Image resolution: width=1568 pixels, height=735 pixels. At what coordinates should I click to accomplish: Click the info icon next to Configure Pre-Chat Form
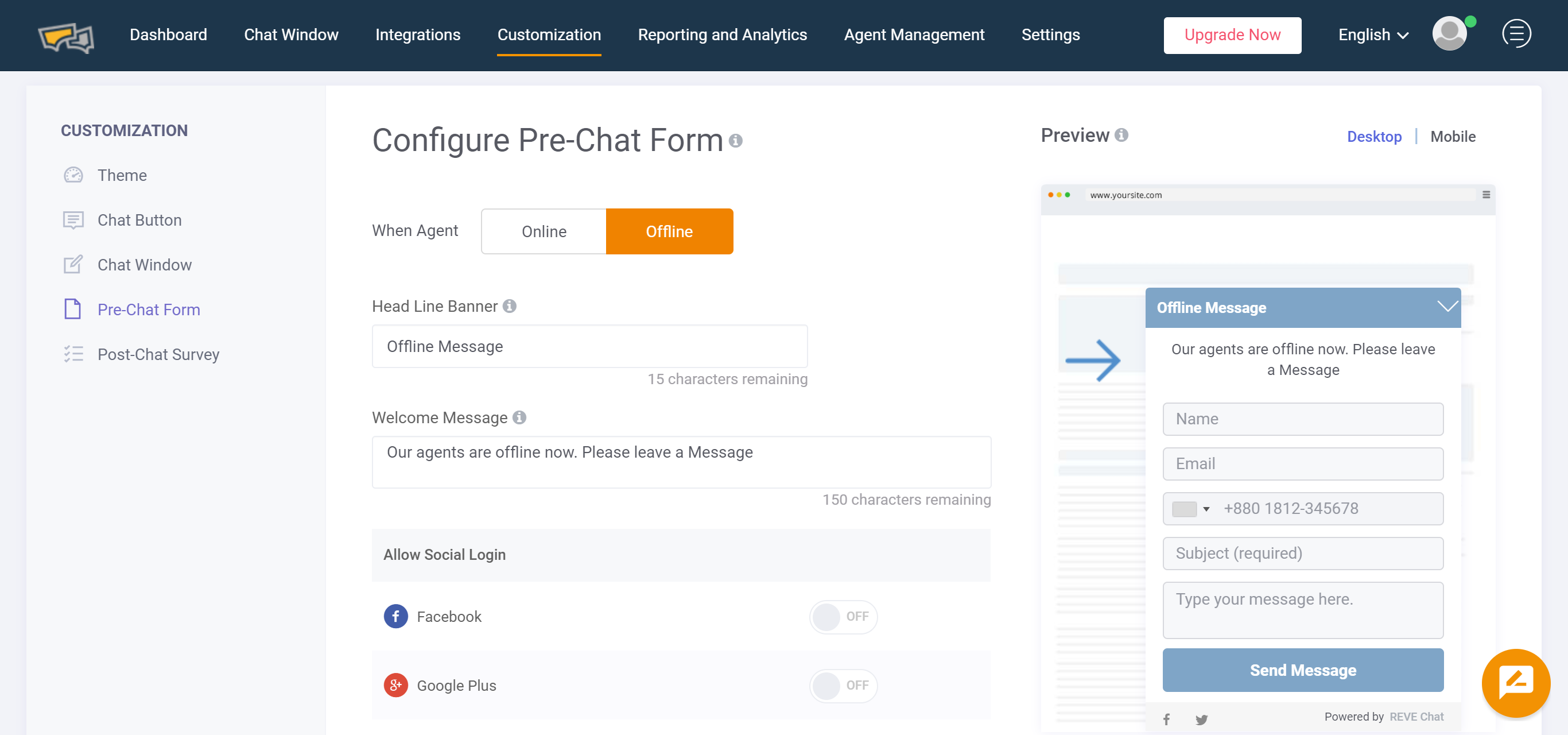coord(735,141)
